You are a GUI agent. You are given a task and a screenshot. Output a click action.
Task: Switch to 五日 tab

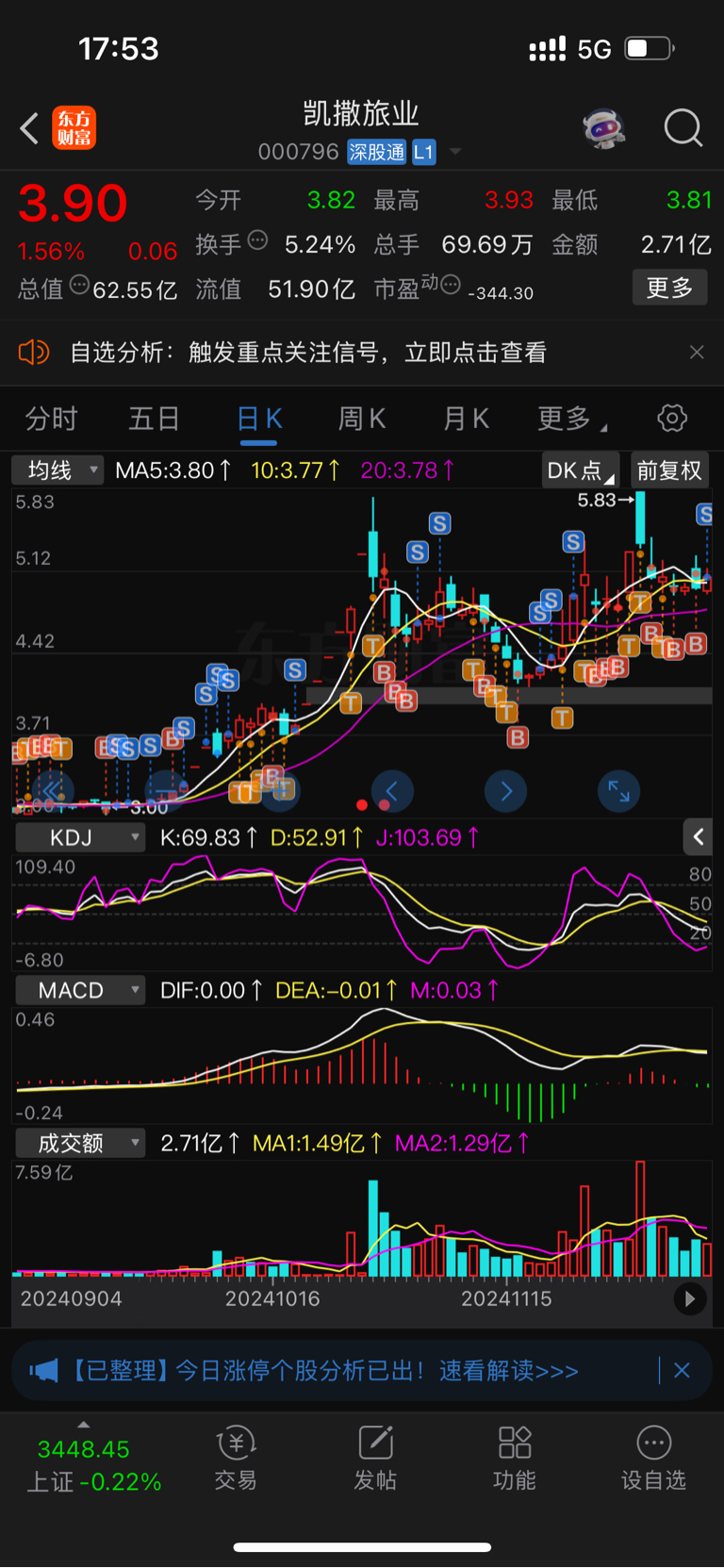point(154,419)
